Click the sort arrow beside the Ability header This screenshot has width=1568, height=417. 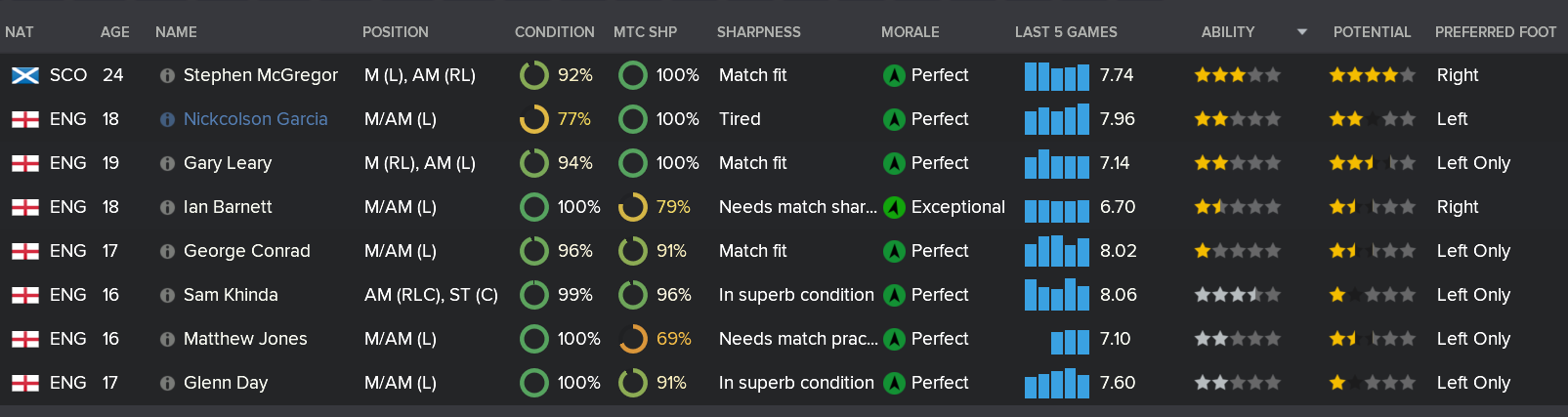click(1301, 32)
